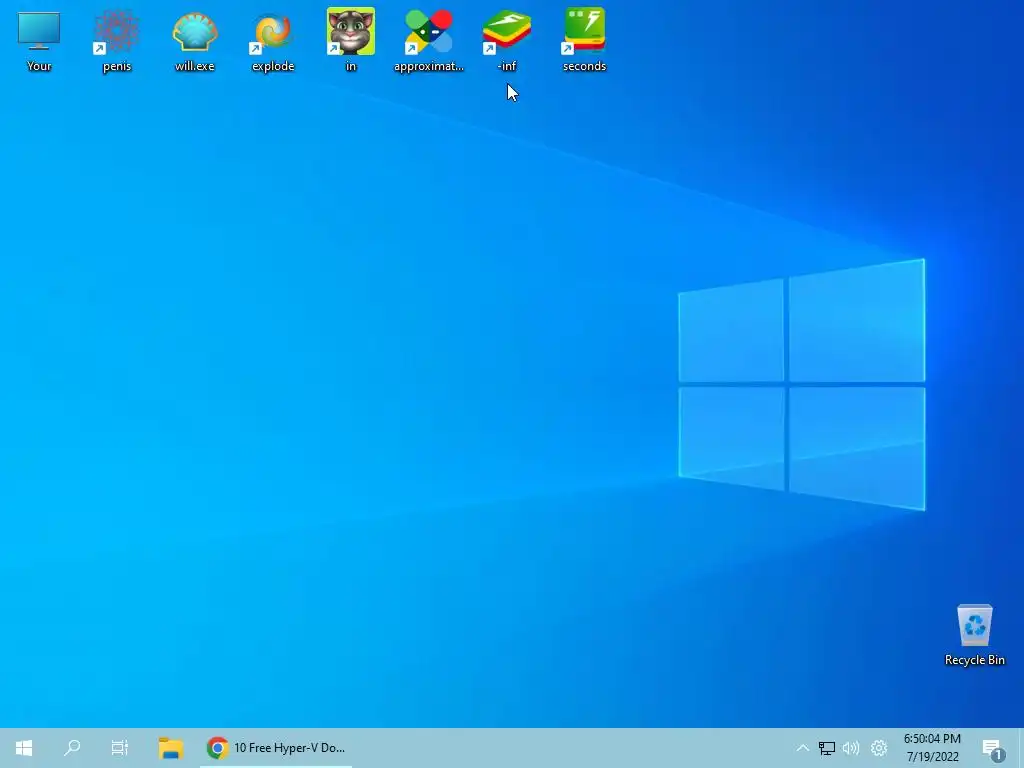Click the settings gear tray icon
The height and width of the screenshot is (768, 1024).
tap(879, 748)
